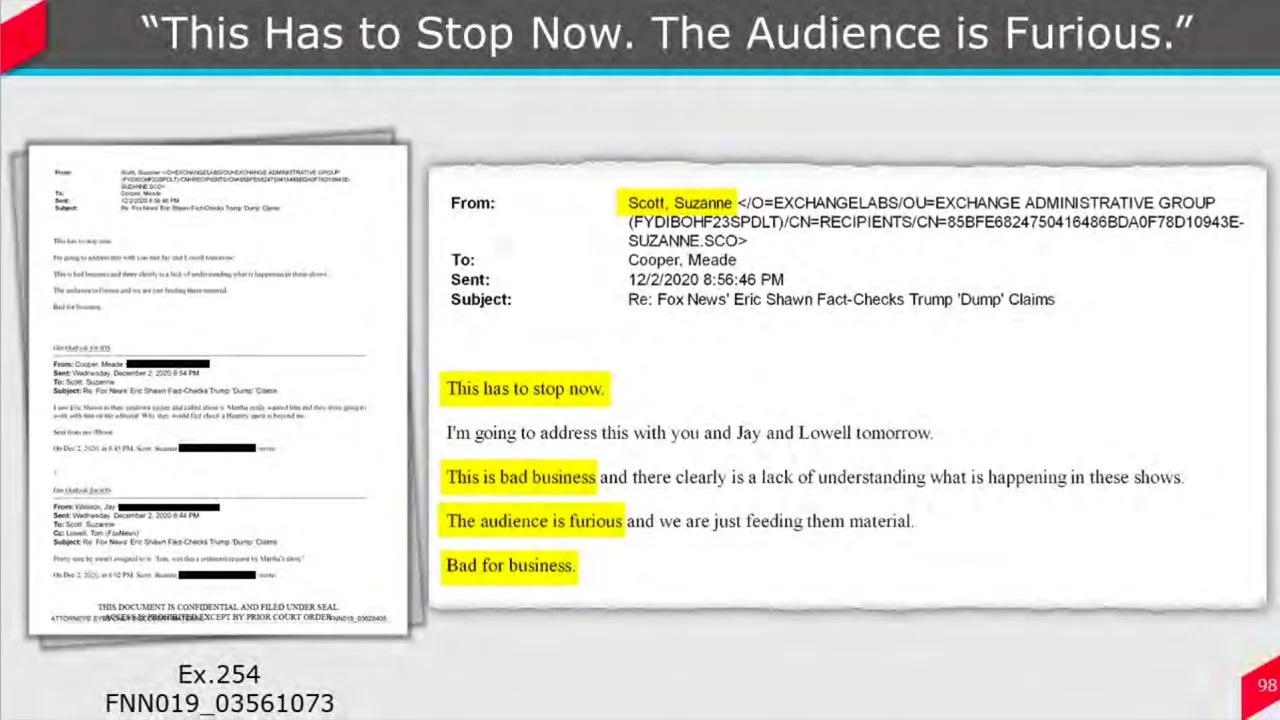This screenshot has height=720, width=1280.
Task: Click the sentence mentioning Jay and Lowell tomorrow
Action: pyautogui.click(x=689, y=433)
